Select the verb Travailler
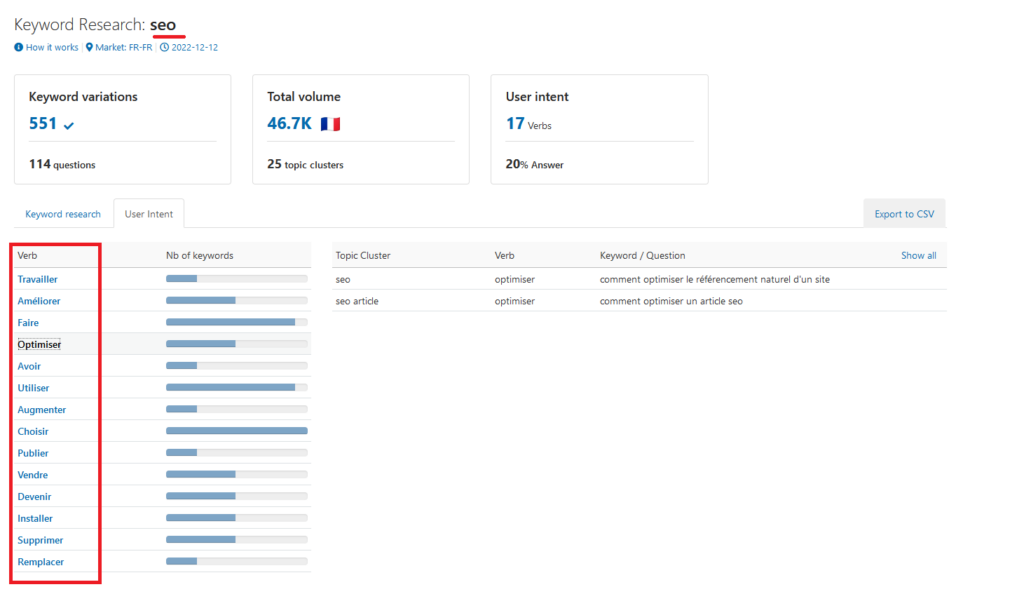The height and width of the screenshot is (601, 1024). coord(37,279)
